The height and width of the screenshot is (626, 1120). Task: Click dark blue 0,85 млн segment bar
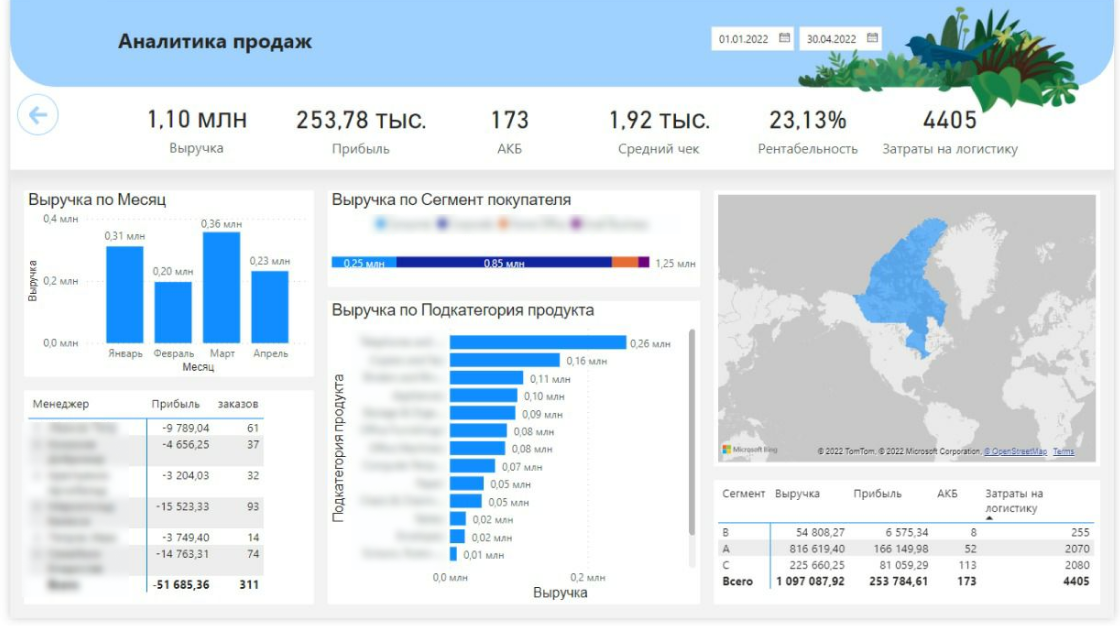[x=504, y=262]
